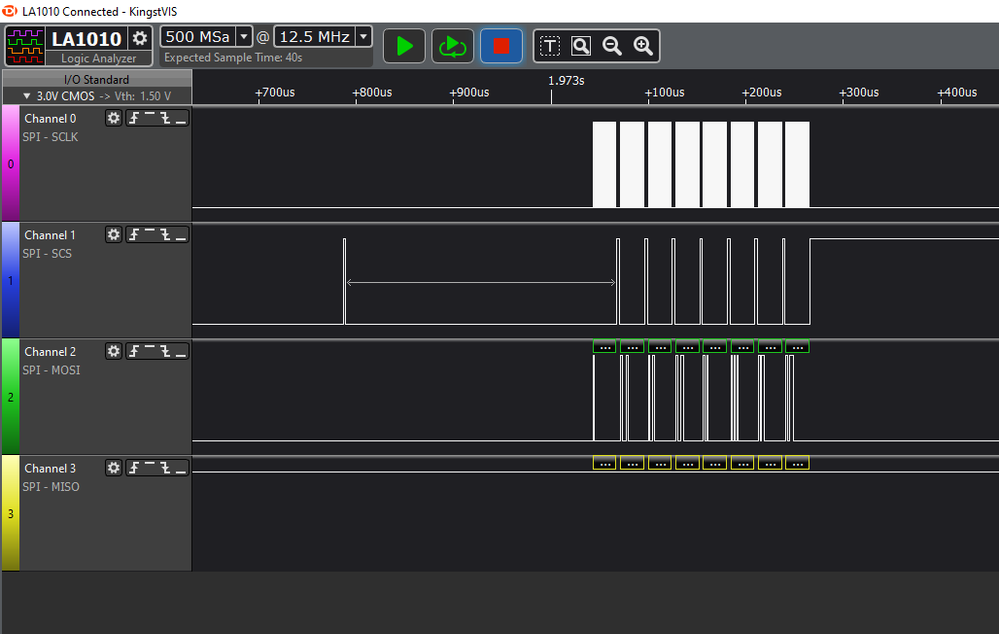
Task: Click the last green MOSI decoded byte bubble
Action: tap(798, 347)
